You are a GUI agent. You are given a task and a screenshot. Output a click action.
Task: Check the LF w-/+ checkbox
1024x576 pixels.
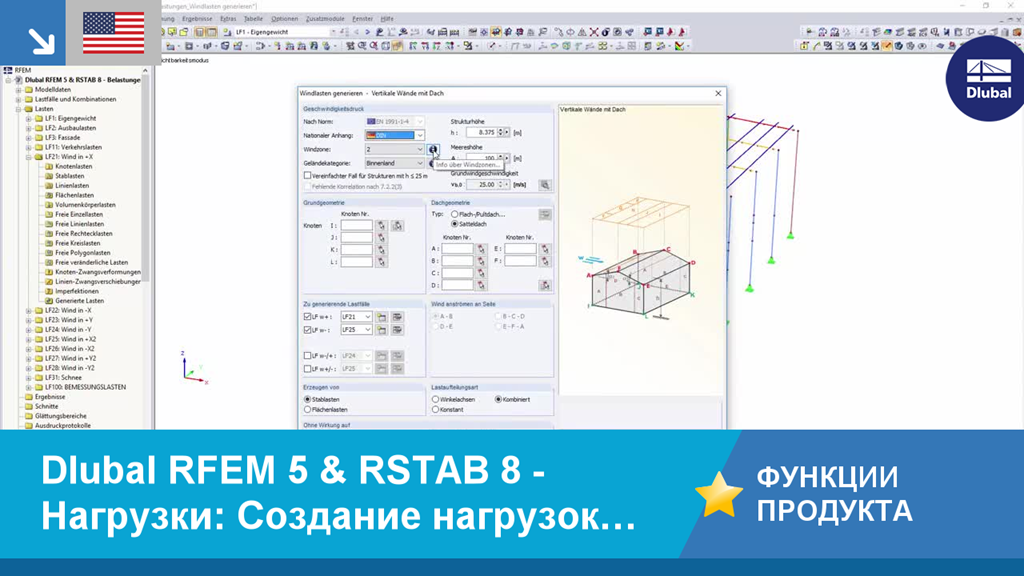[x=307, y=356]
